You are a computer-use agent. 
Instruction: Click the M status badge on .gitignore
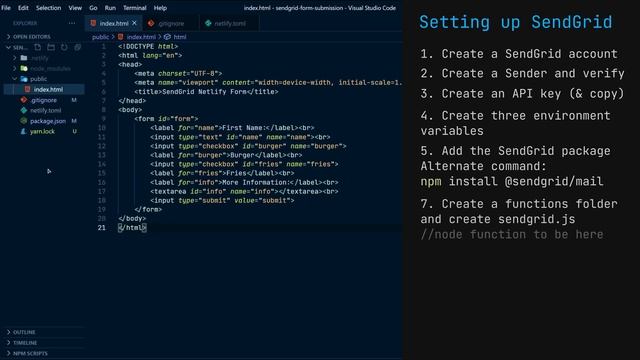74,100
